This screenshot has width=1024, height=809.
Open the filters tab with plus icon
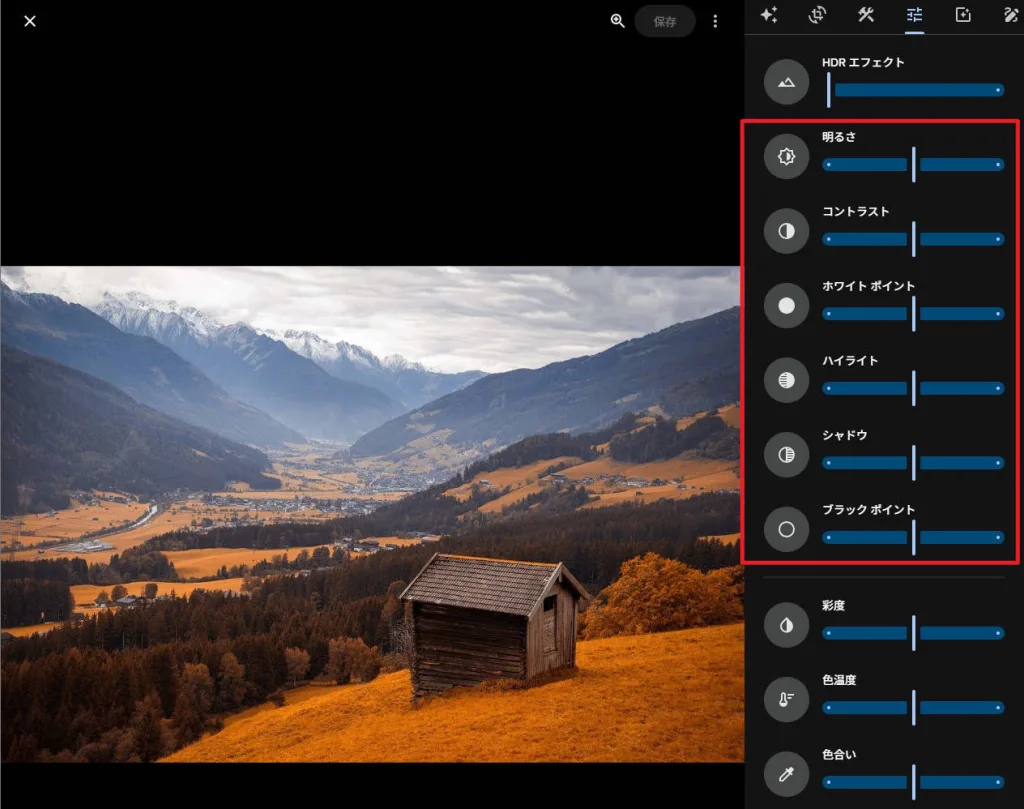[963, 15]
